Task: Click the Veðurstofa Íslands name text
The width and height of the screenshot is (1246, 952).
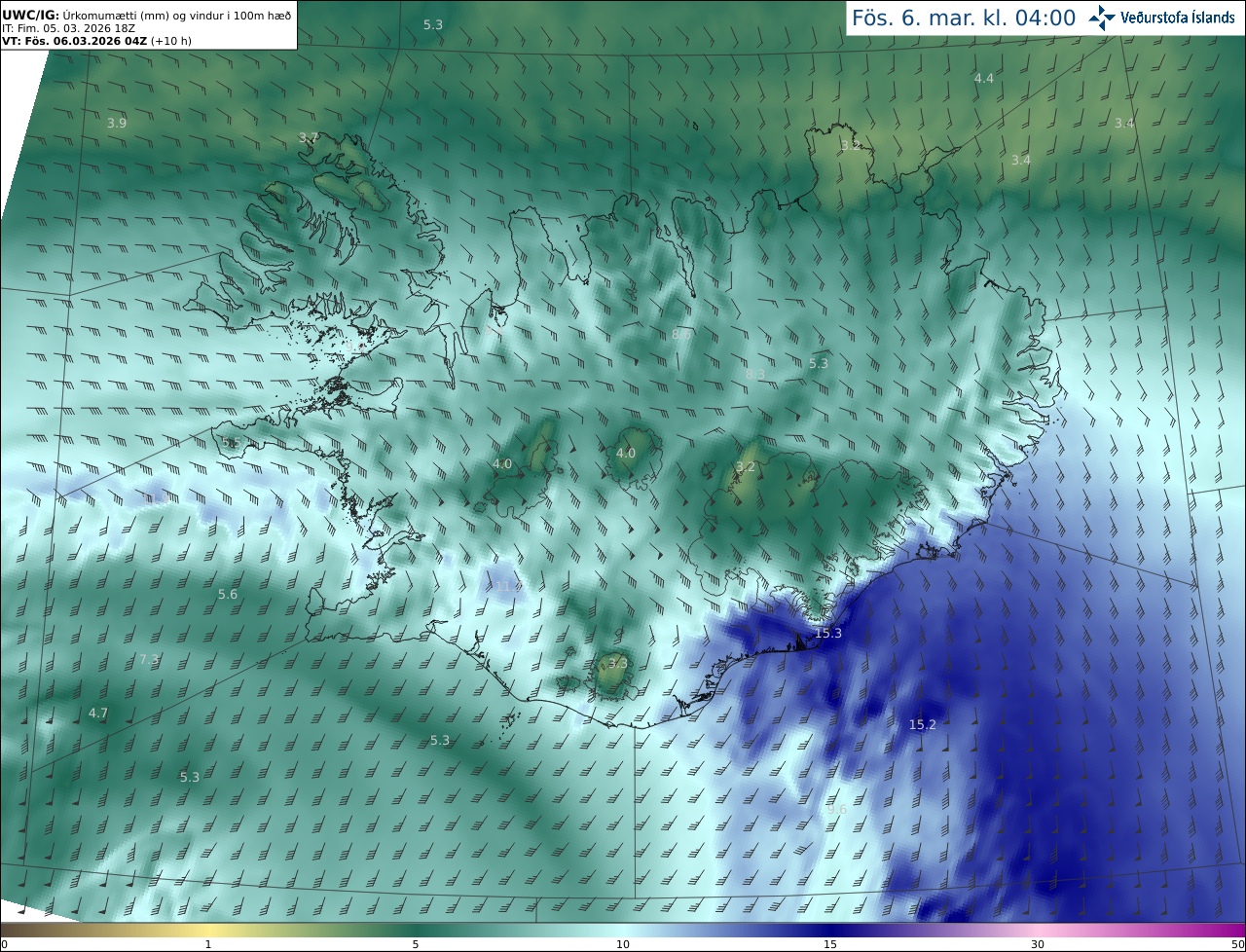Action: (x=1178, y=18)
